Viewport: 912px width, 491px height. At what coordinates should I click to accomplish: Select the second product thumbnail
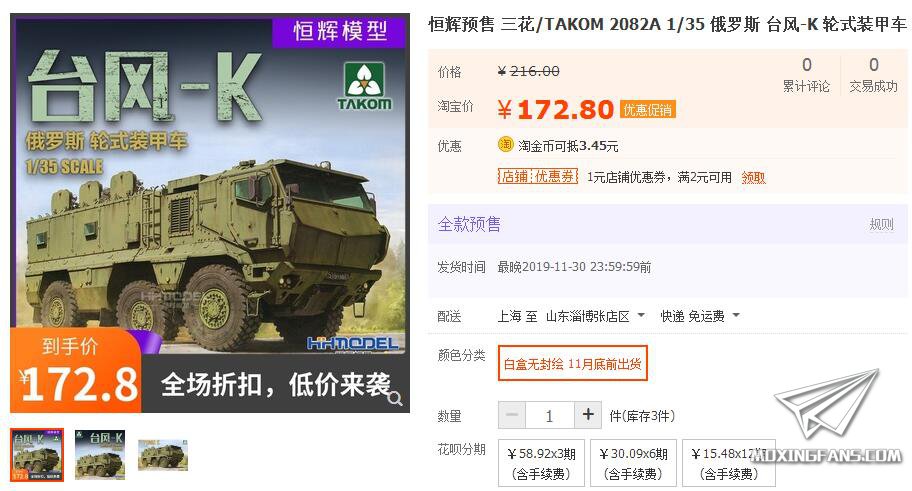tap(99, 455)
